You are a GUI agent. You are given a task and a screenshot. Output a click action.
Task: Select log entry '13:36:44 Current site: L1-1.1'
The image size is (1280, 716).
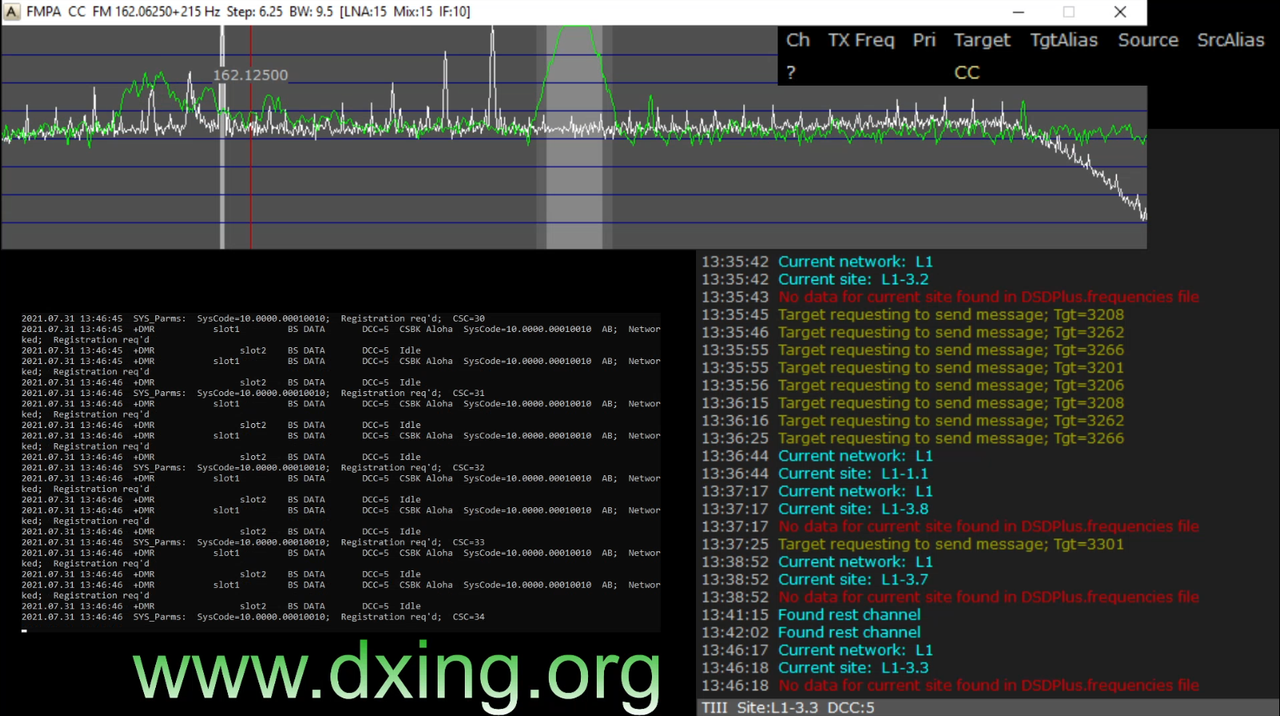[x=815, y=473]
